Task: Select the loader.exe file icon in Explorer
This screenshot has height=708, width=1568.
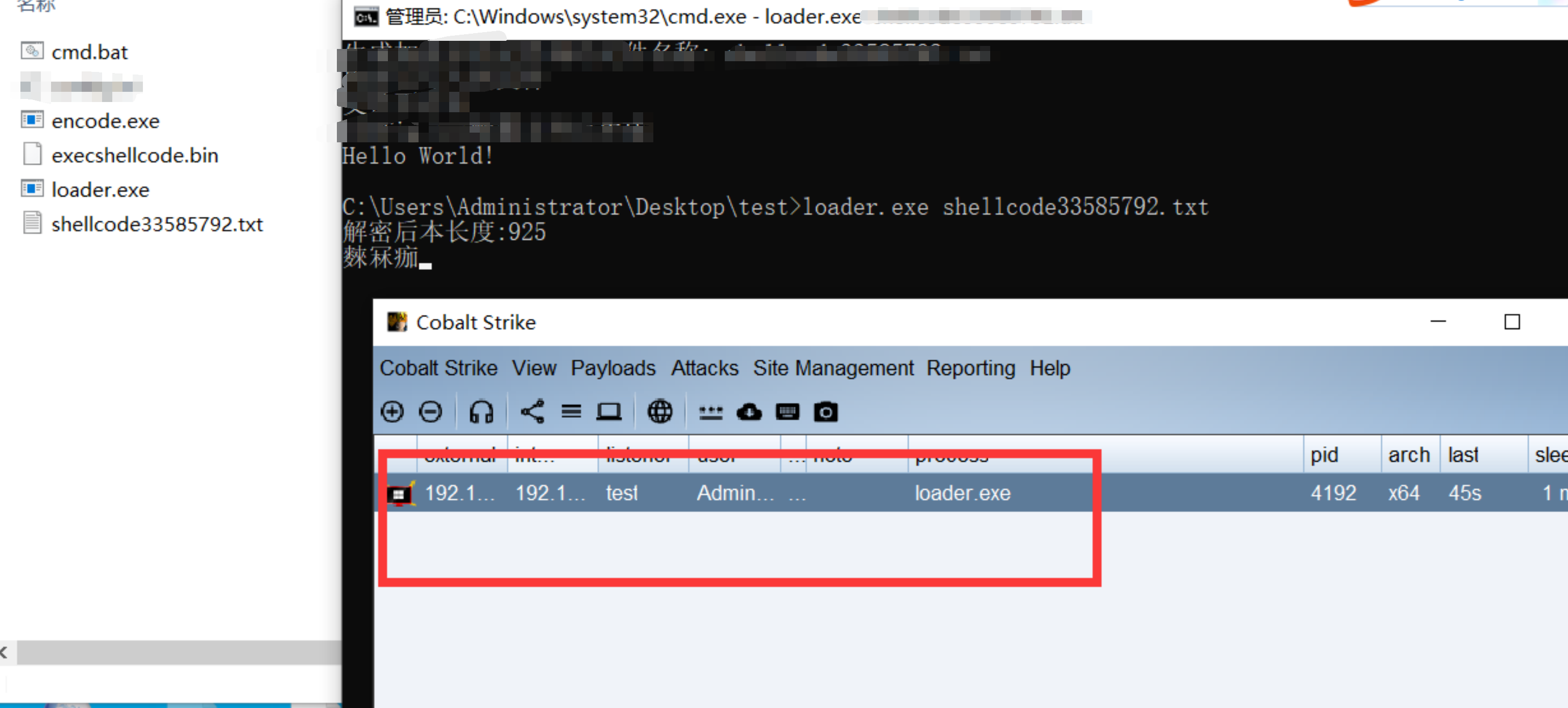Action: point(32,189)
